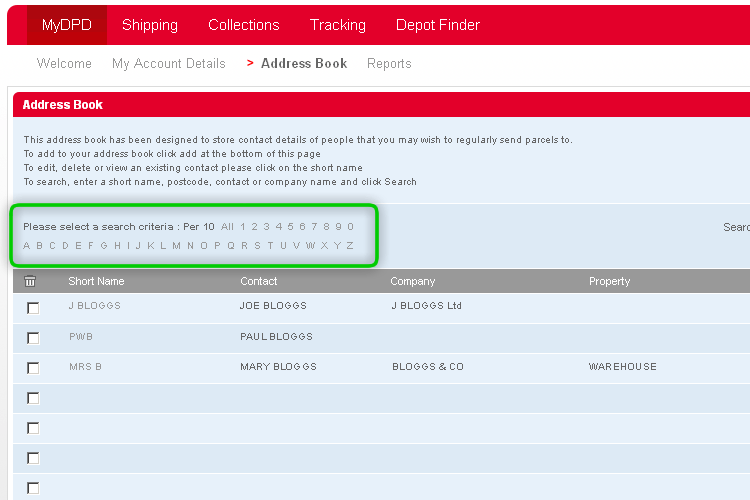Click the BLOGGS & CO company cell
The image size is (750, 500).
[428, 367]
